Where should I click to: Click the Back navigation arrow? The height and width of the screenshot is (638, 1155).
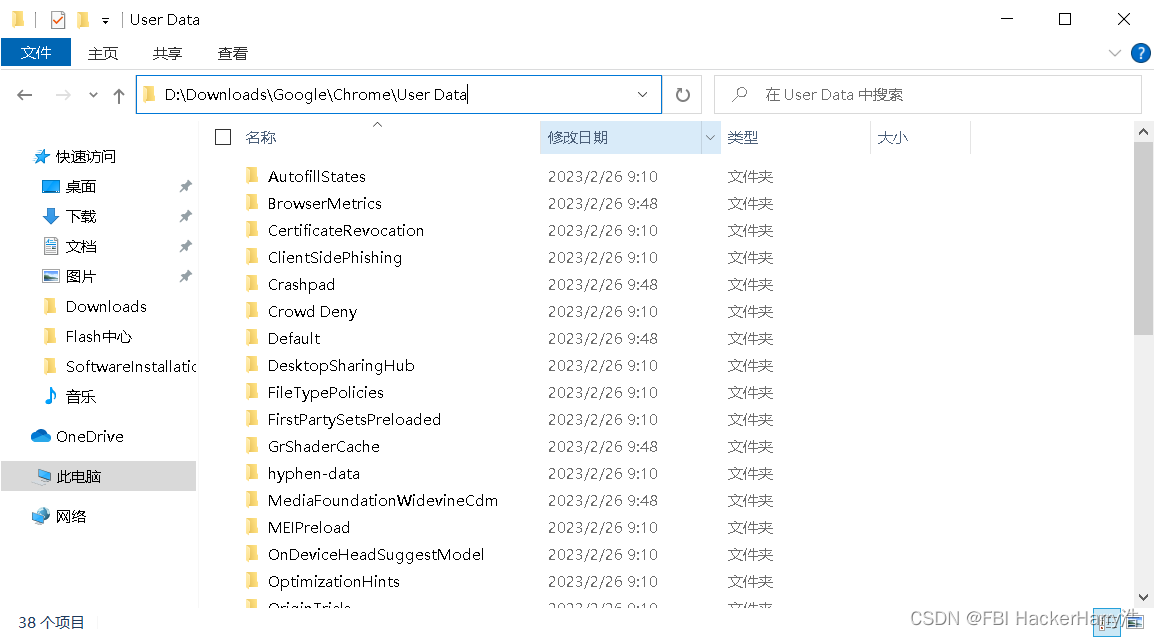pos(25,95)
